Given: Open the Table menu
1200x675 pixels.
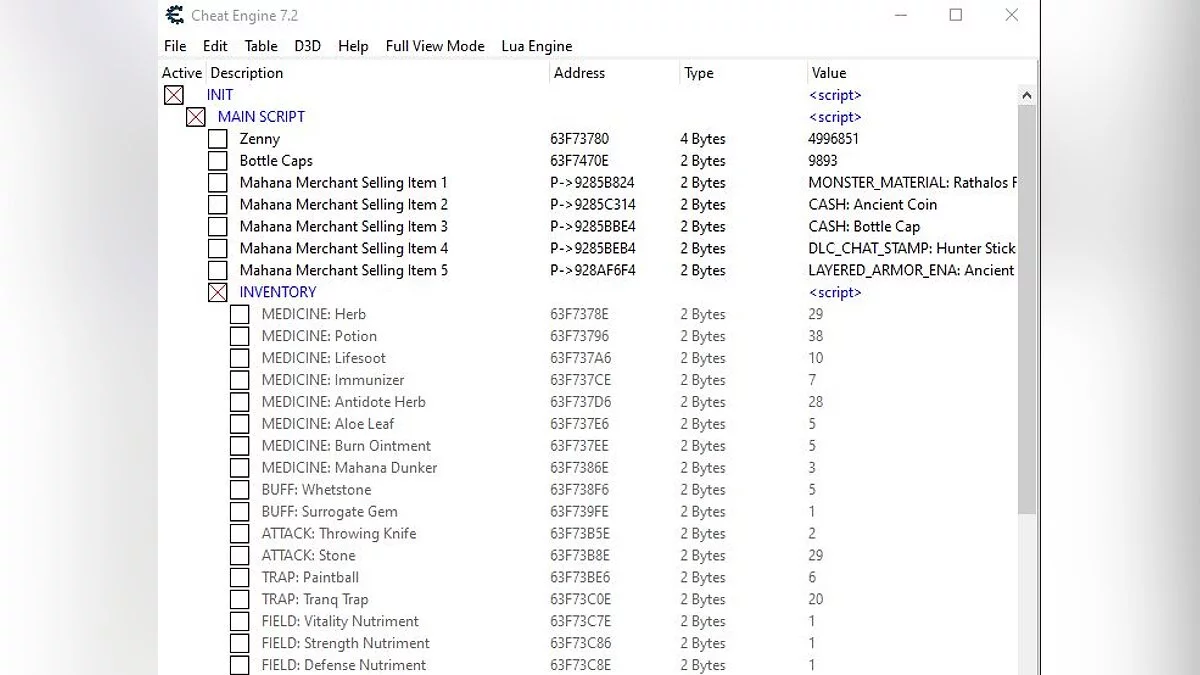Looking at the screenshot, I should tap(261, 46).
